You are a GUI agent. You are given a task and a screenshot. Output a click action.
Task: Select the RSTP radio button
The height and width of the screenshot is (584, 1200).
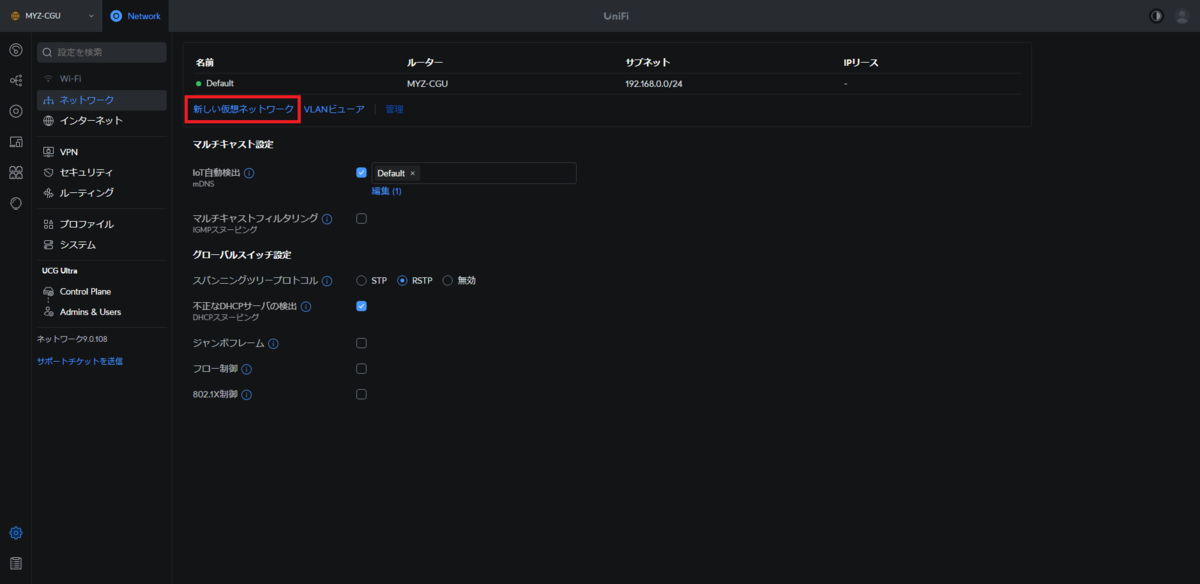point(402,281)
